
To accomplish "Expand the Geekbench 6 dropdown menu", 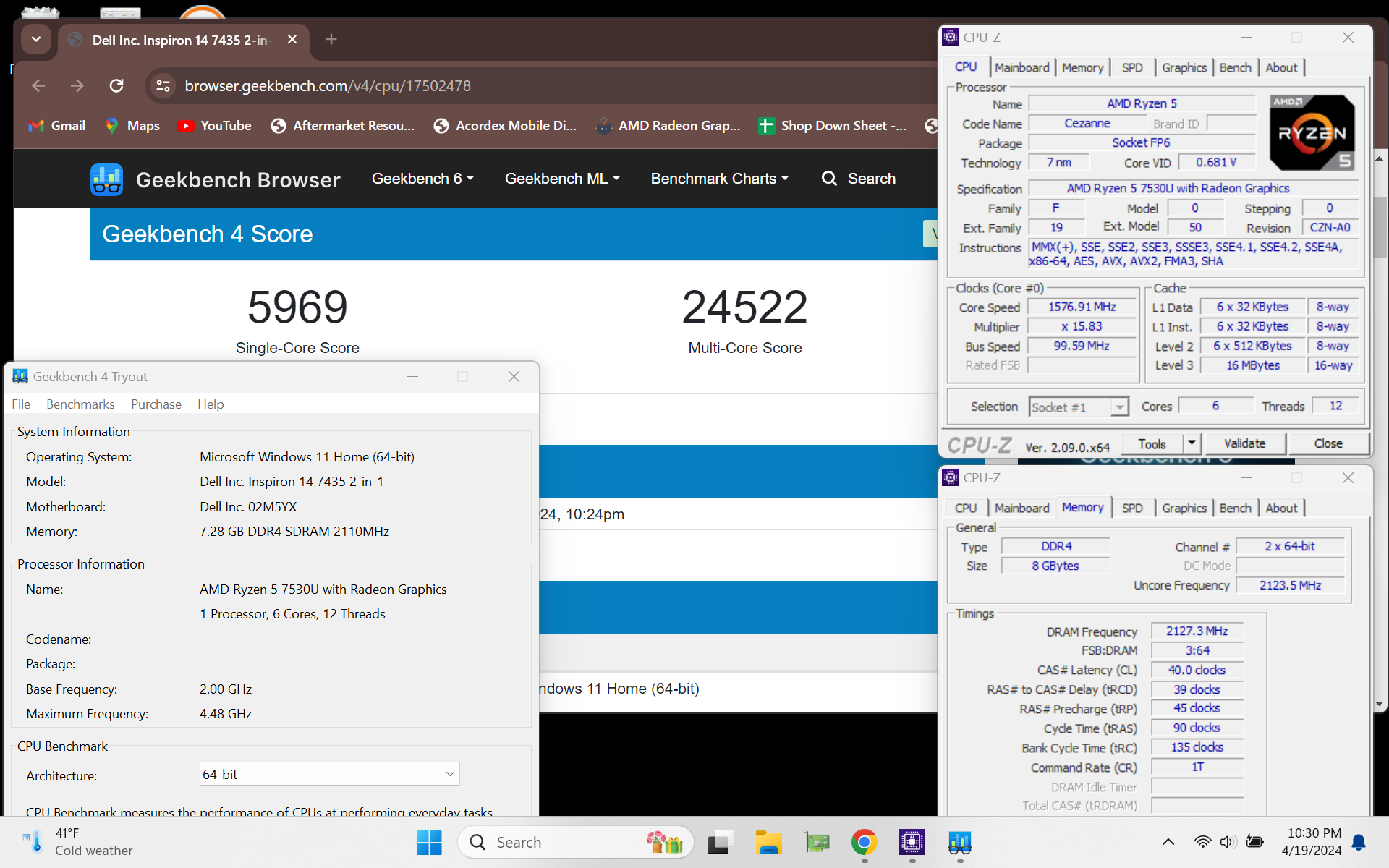I will click(x=422, y=179).
